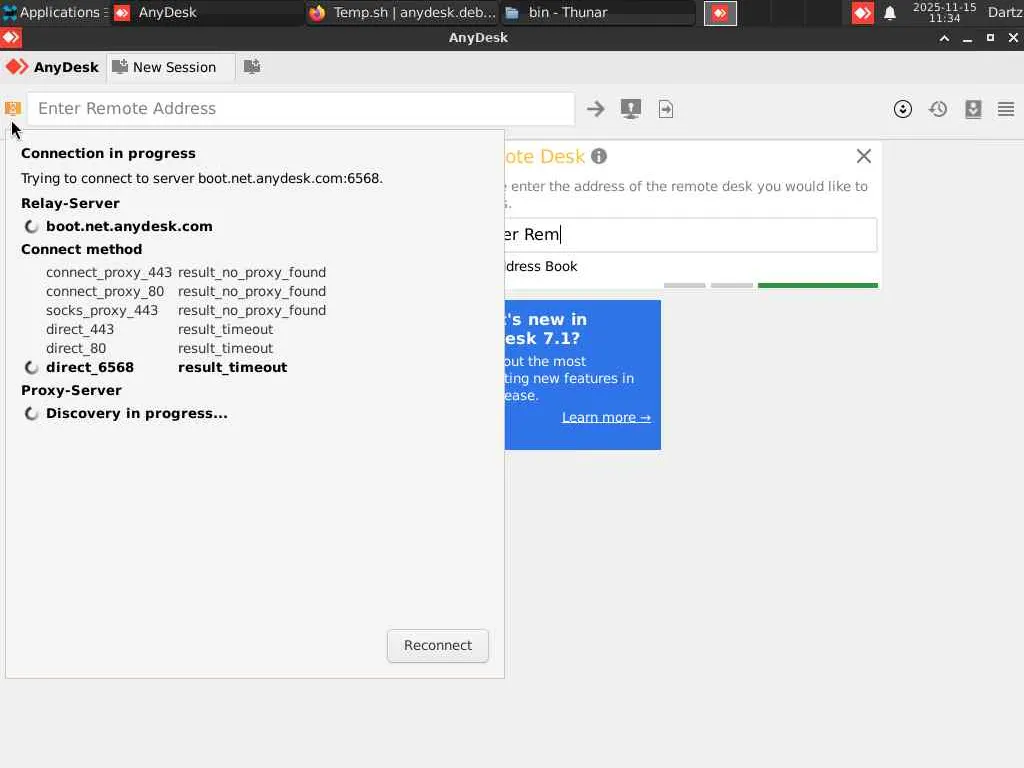
Task: Open the session history clock icon
Action: [x=938, y=109]
